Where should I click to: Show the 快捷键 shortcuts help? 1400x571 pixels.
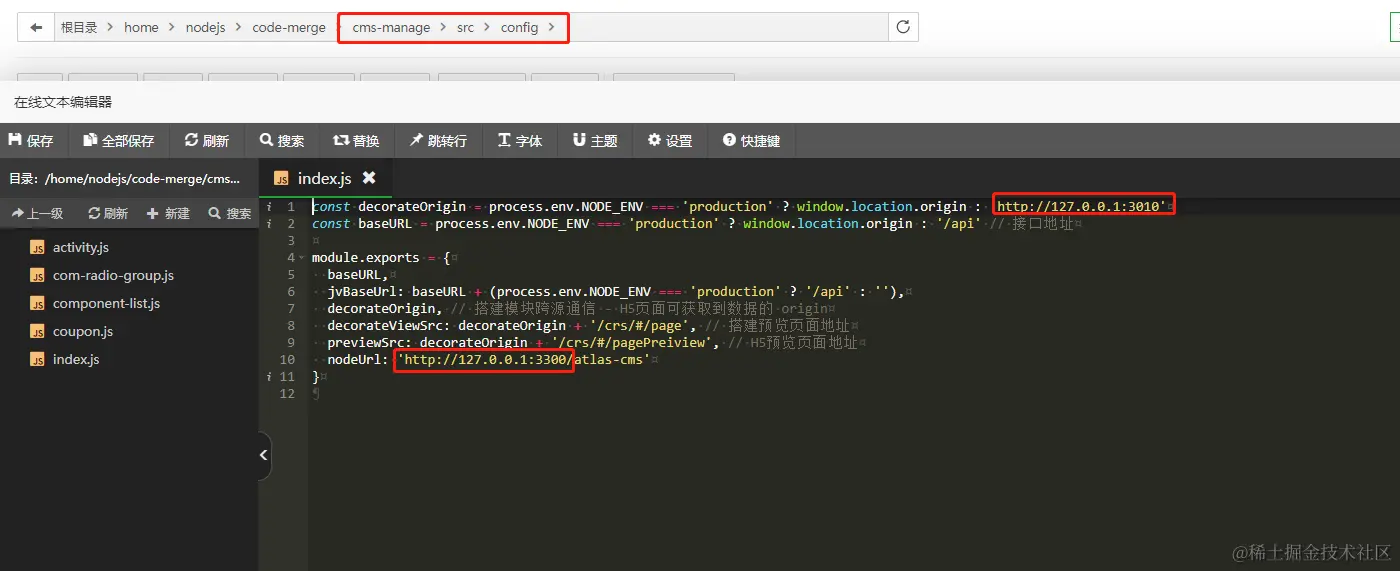tap(752, 141)
